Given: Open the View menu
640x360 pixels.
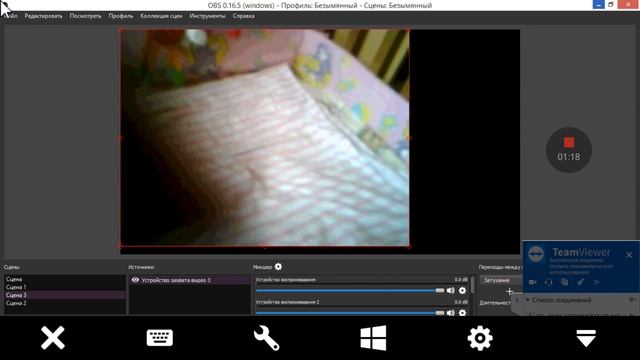Looking at the screenshot, I should coord(85,16).
